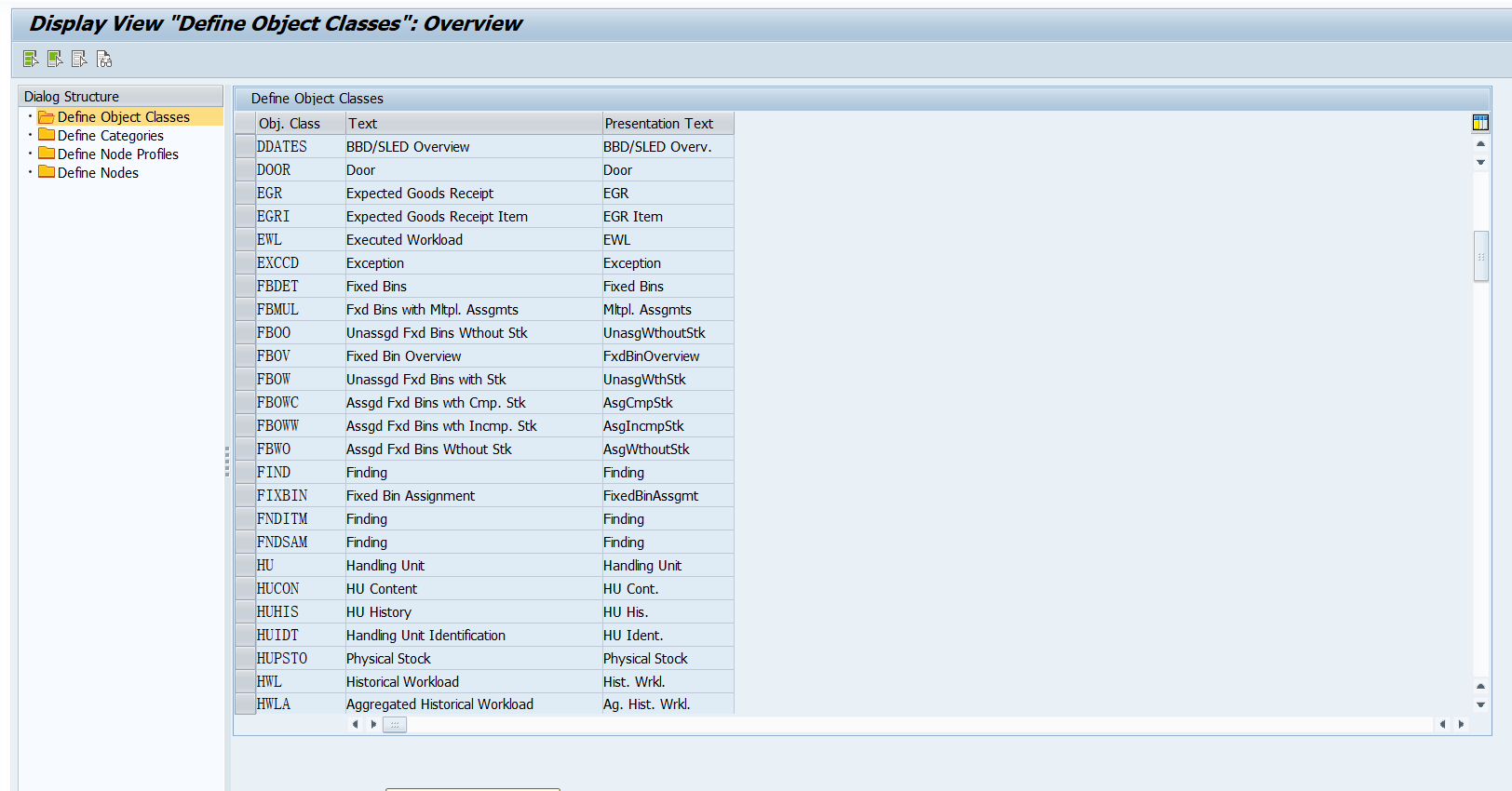
Task: Click the Define Categories folder icon
Action: 47,135
